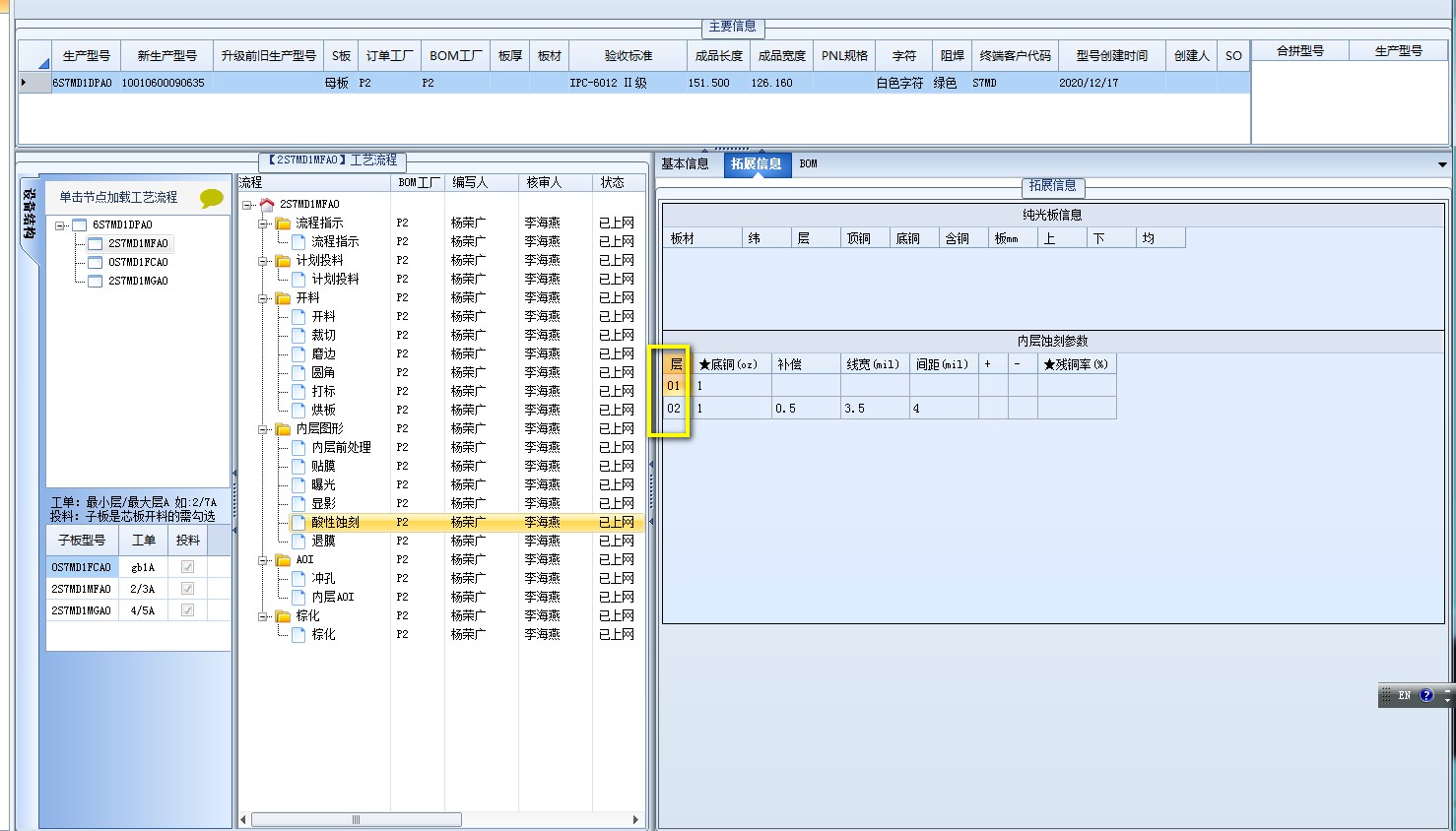1456x831 pixels.
Task: Switch to the 基本信息 tab
Action: pyautogui.click(x=685, y=163)
